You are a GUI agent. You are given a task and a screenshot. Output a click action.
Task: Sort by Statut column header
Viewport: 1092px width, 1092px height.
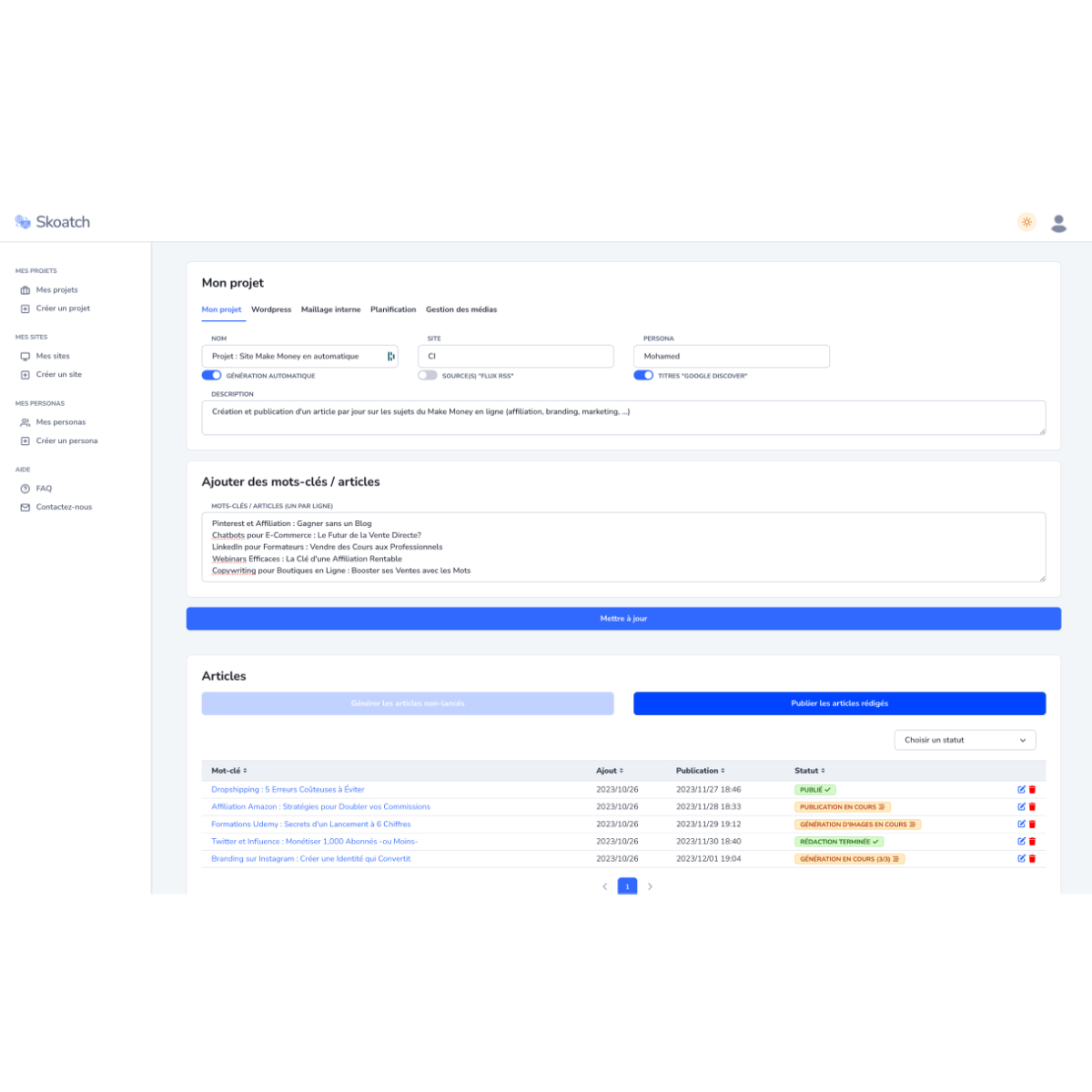click(x=810, y=771)
